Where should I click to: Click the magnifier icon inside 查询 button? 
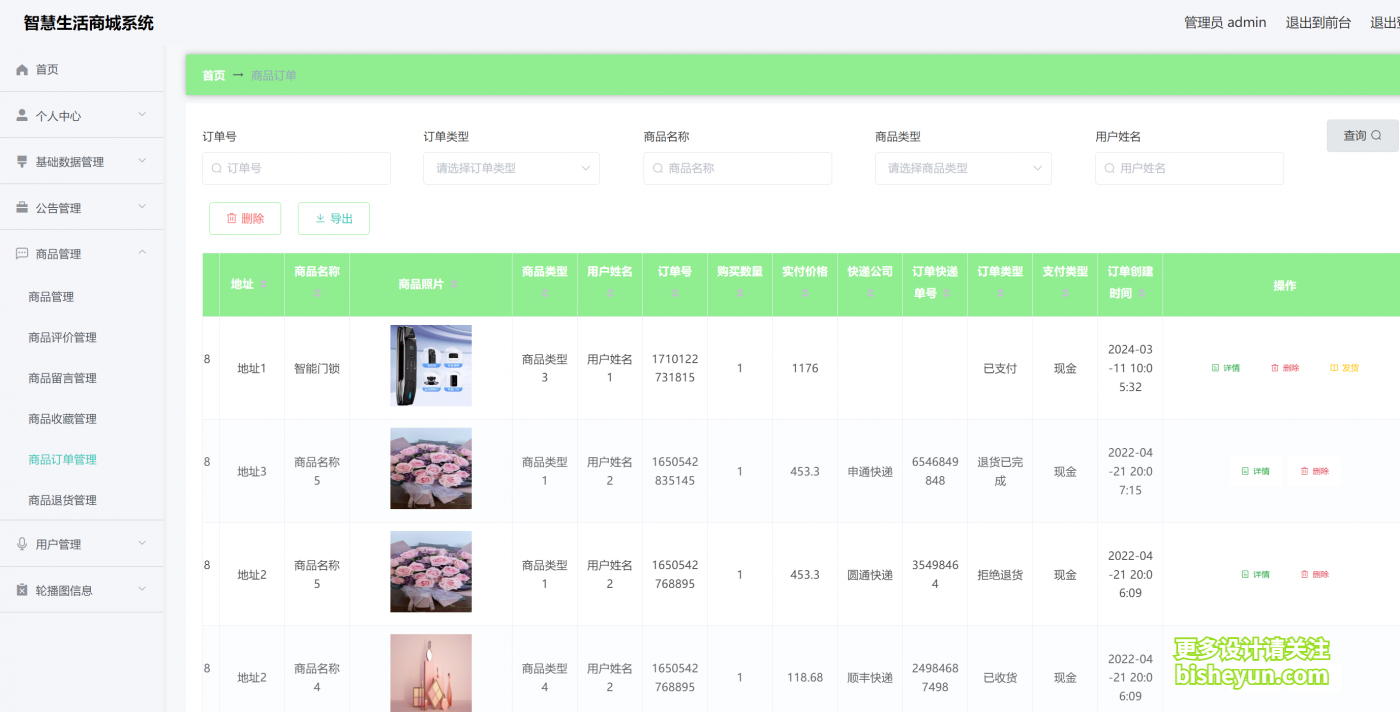pos(1377,135)
